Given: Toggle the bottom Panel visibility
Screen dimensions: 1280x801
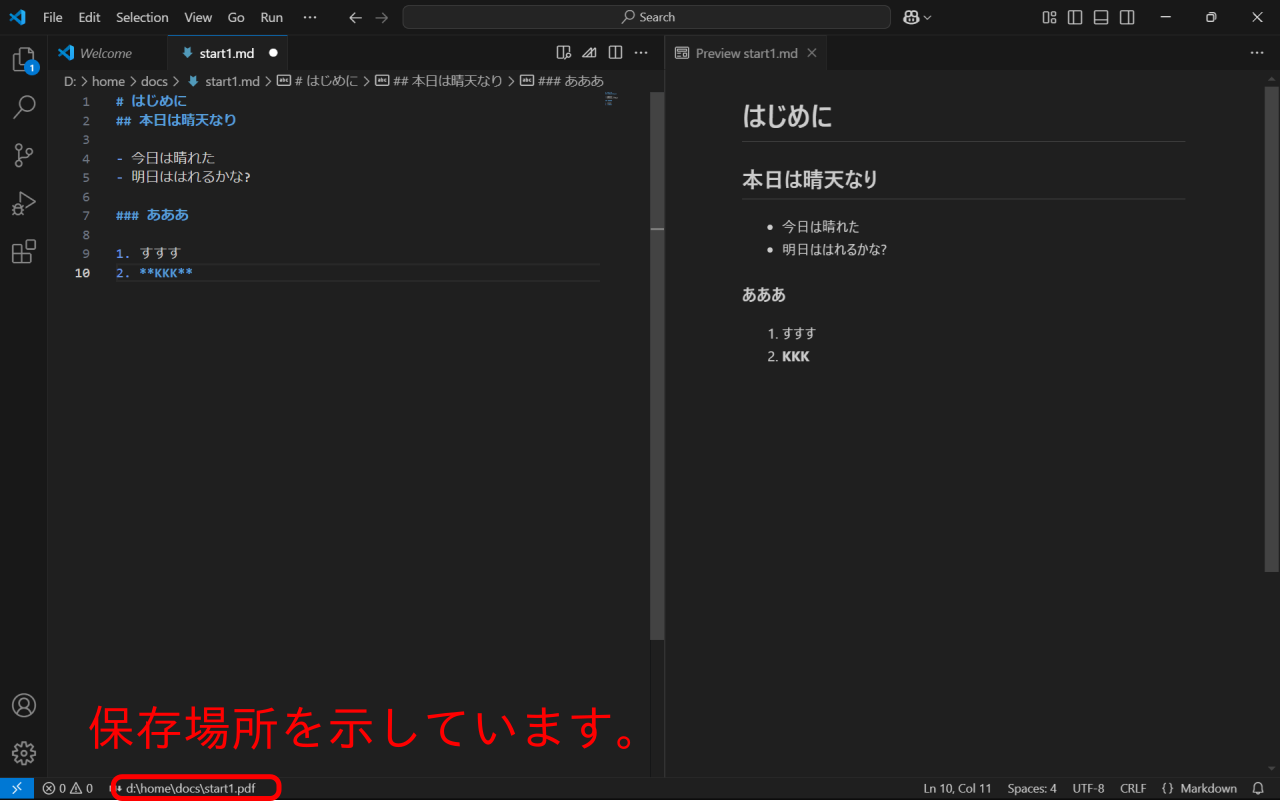Looking at the screenshot, I should 1101,17.
